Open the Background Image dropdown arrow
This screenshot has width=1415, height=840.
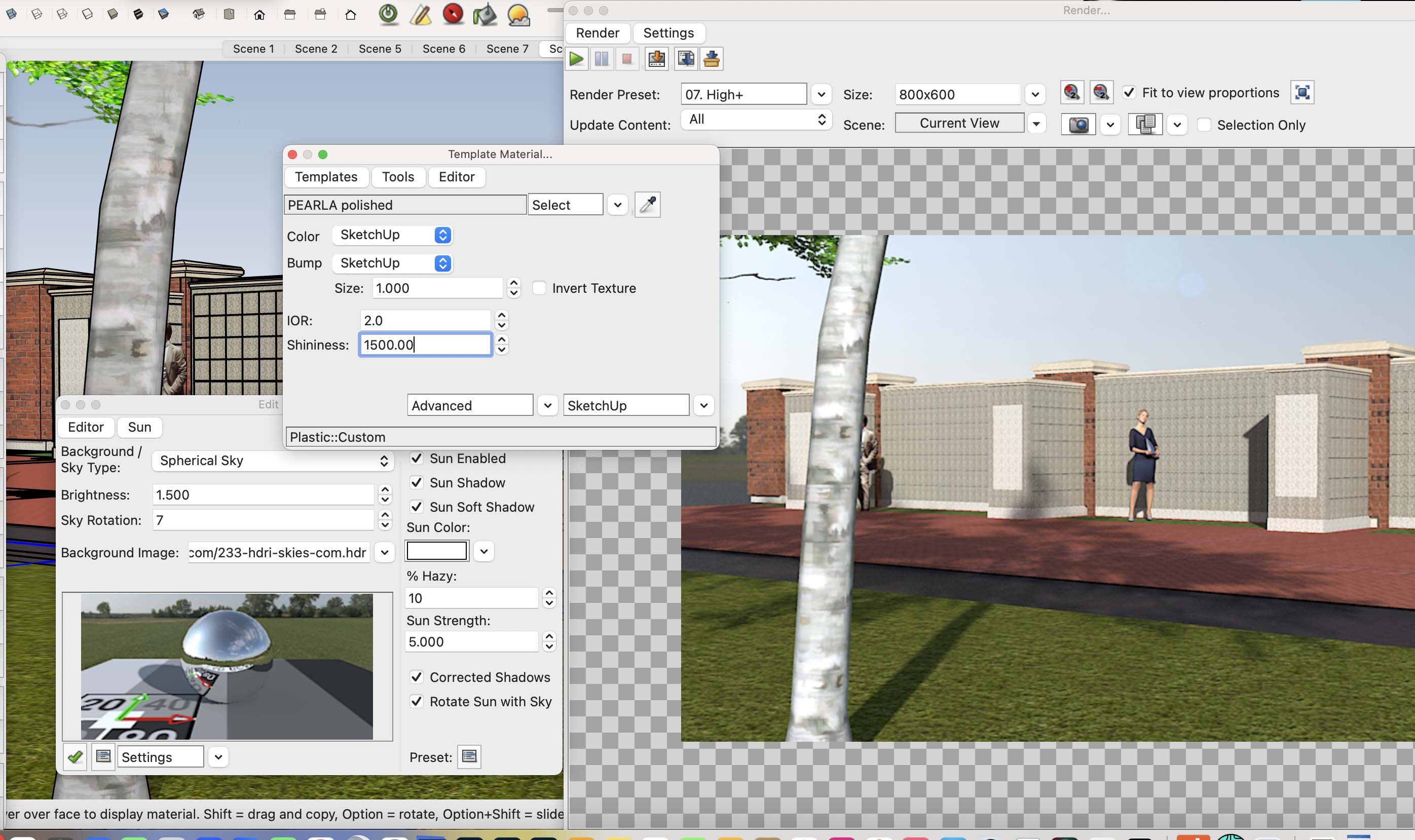pos(385,552)
